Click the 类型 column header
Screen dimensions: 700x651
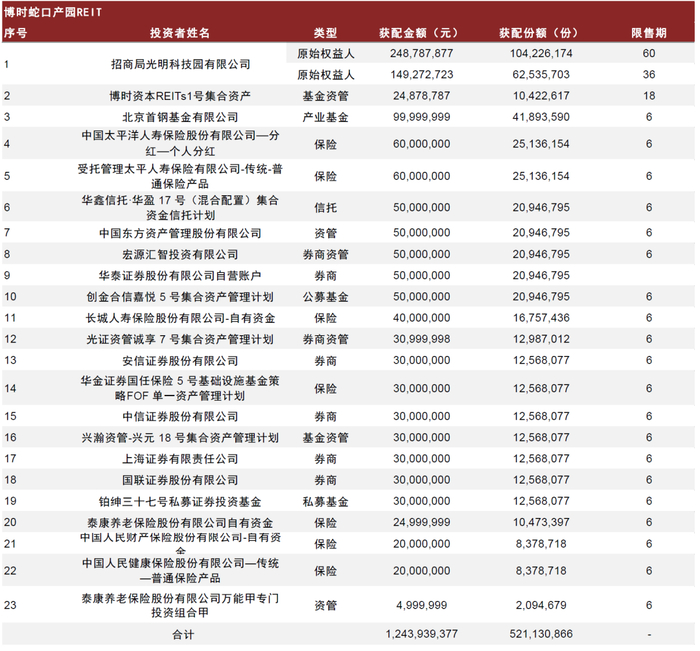pyautogui.click(x=325, y=33)
